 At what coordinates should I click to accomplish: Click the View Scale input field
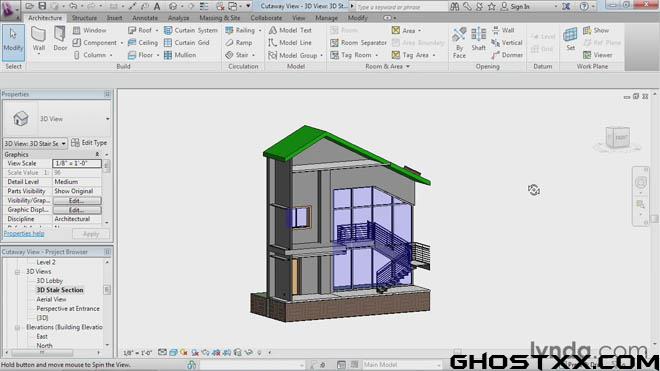[x=77, y=163]
